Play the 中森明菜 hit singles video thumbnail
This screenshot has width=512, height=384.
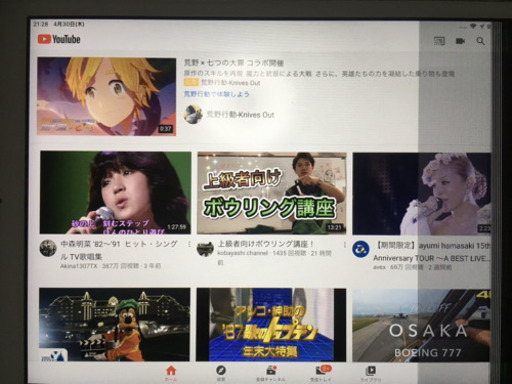coord(115,192)
